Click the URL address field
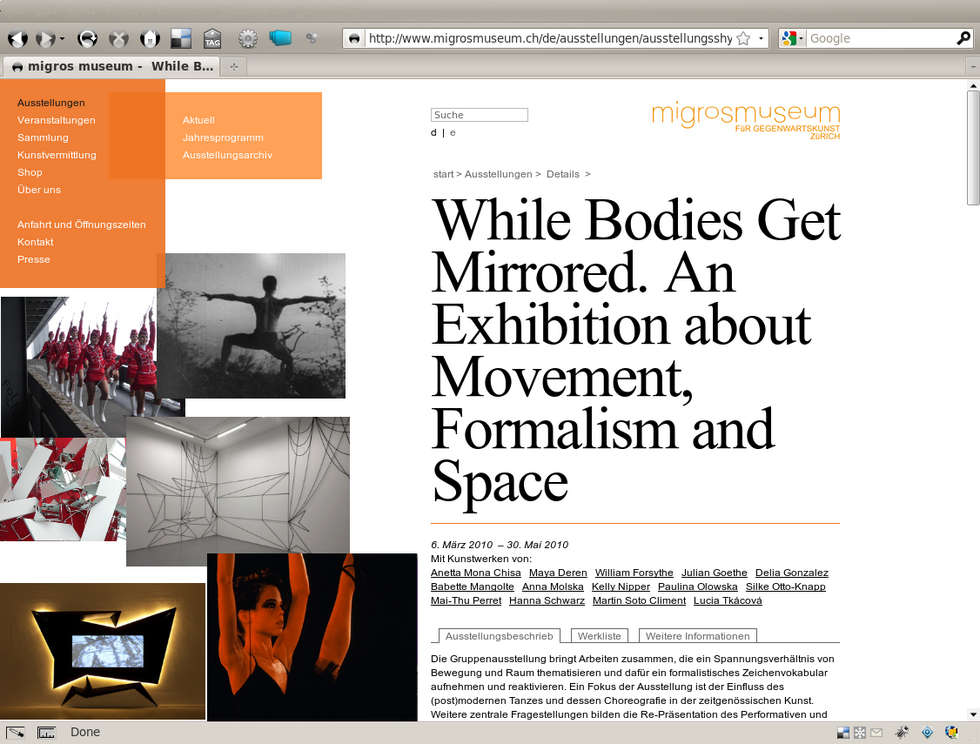980x744 pixels. pyautogui.click(x=550, y=38)
